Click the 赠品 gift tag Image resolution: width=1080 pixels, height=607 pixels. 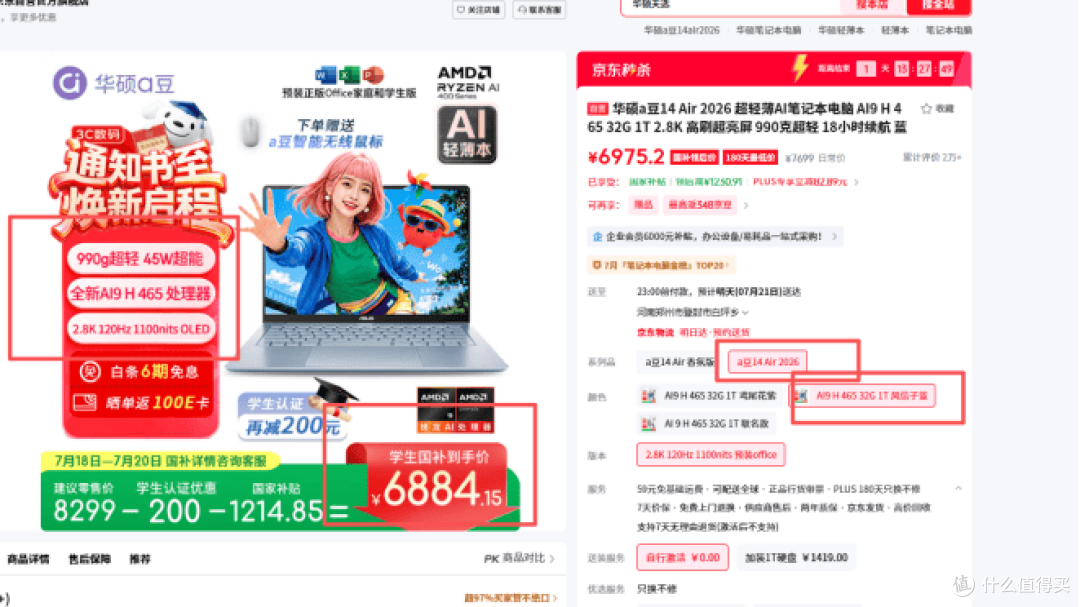coord(643,205)
